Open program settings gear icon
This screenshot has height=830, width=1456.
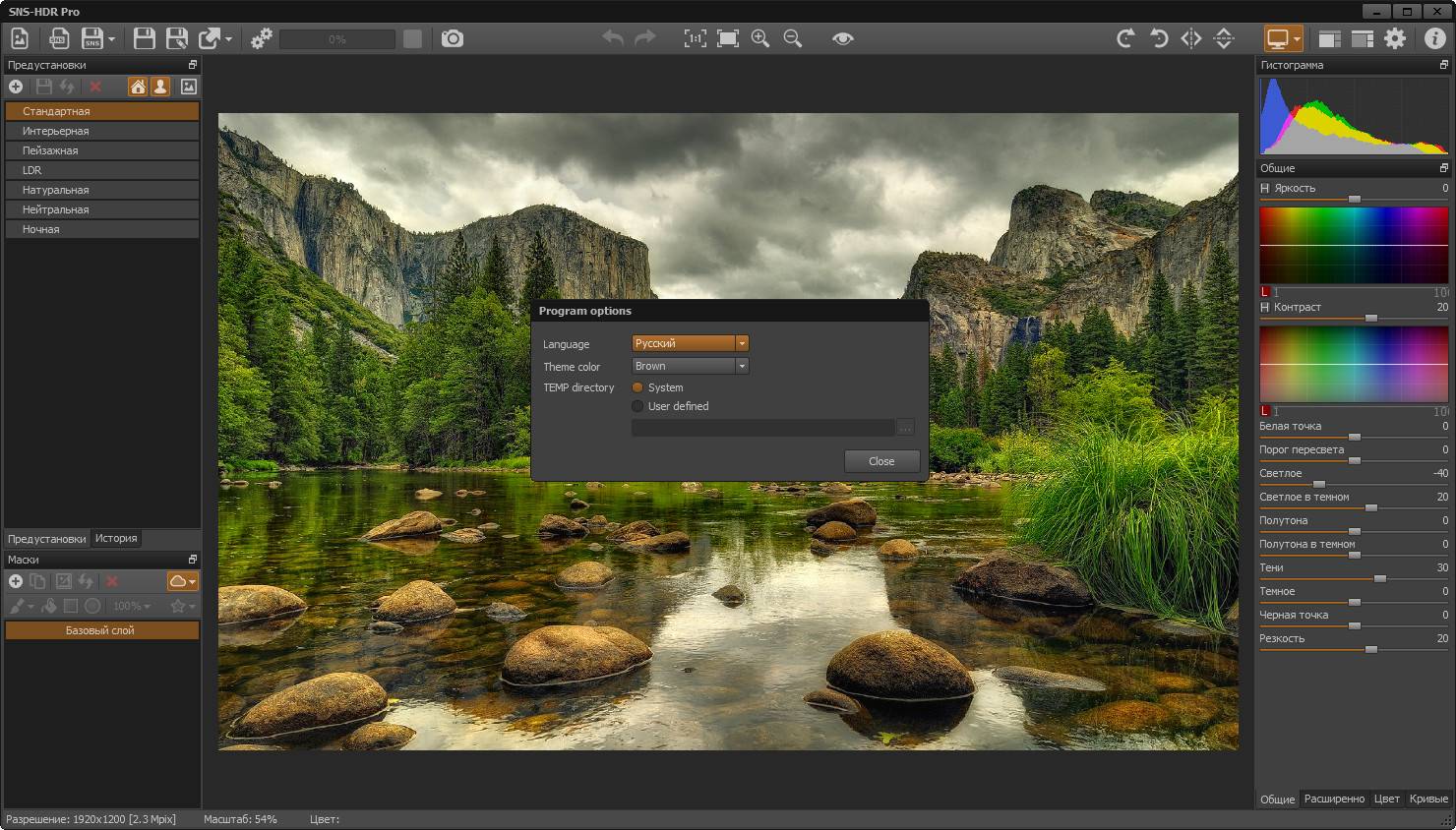[x=1395, y=38]
